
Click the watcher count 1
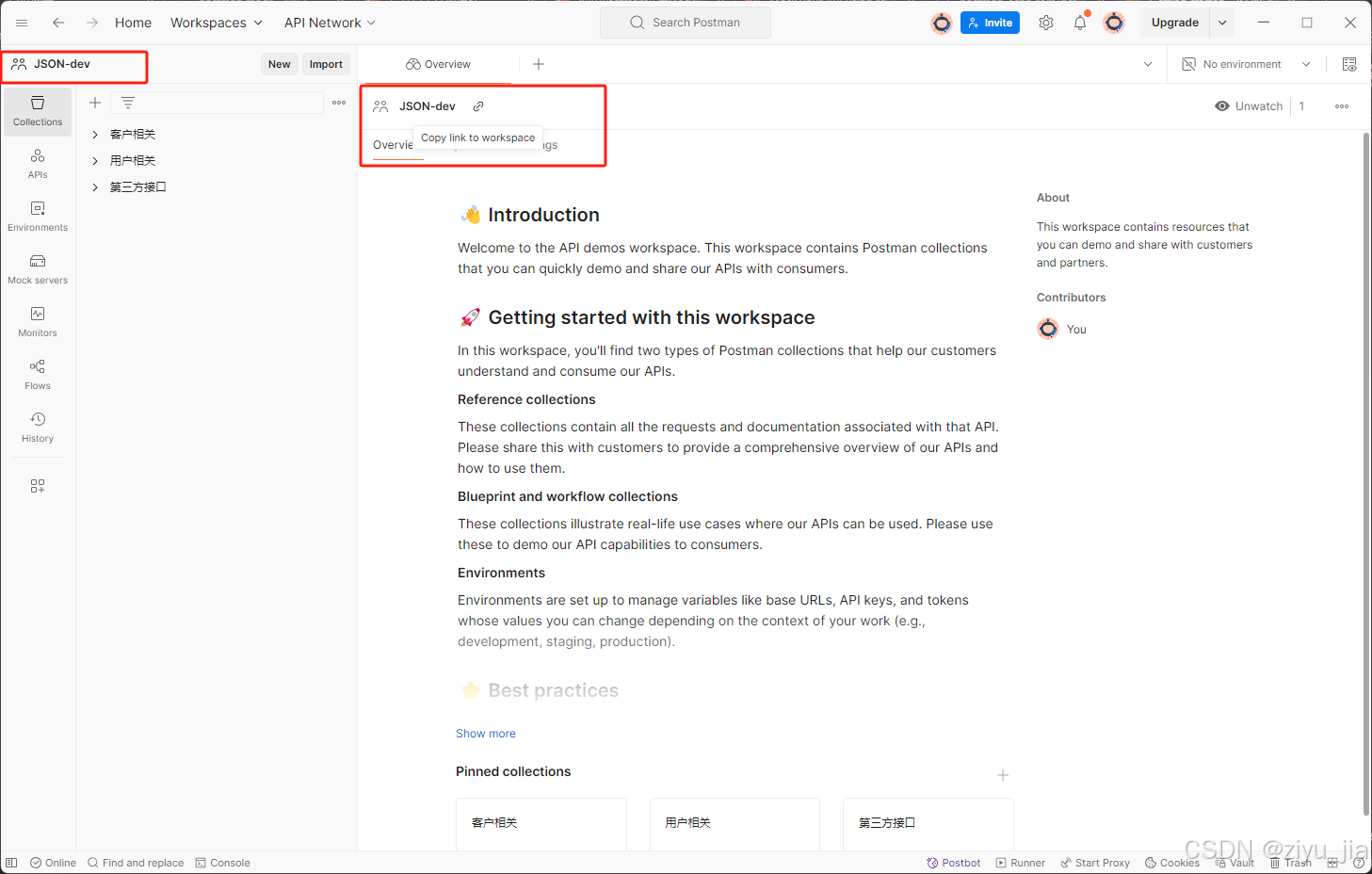[x=1301, y=106]
